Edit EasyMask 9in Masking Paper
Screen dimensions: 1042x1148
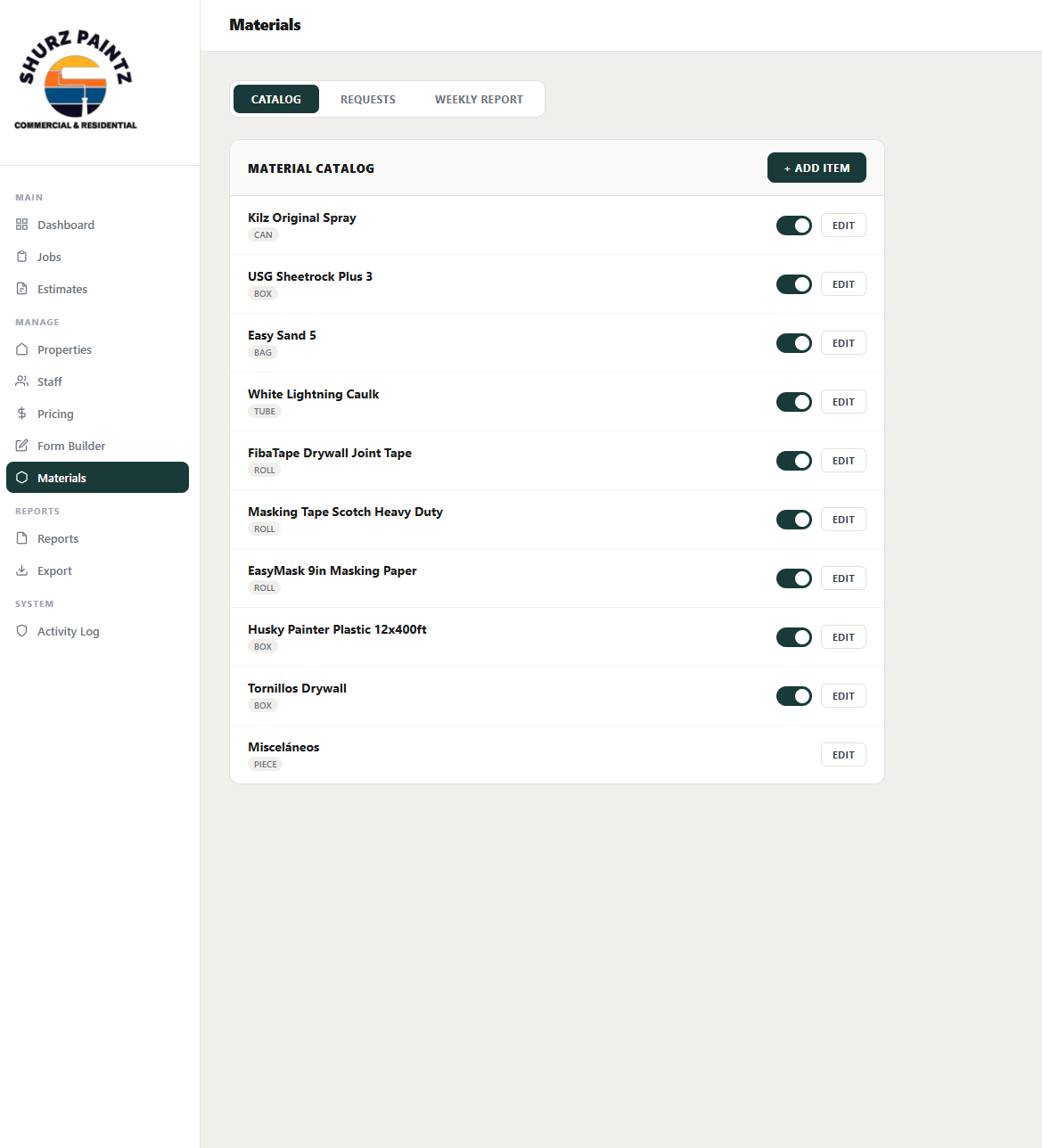[843, 578]
